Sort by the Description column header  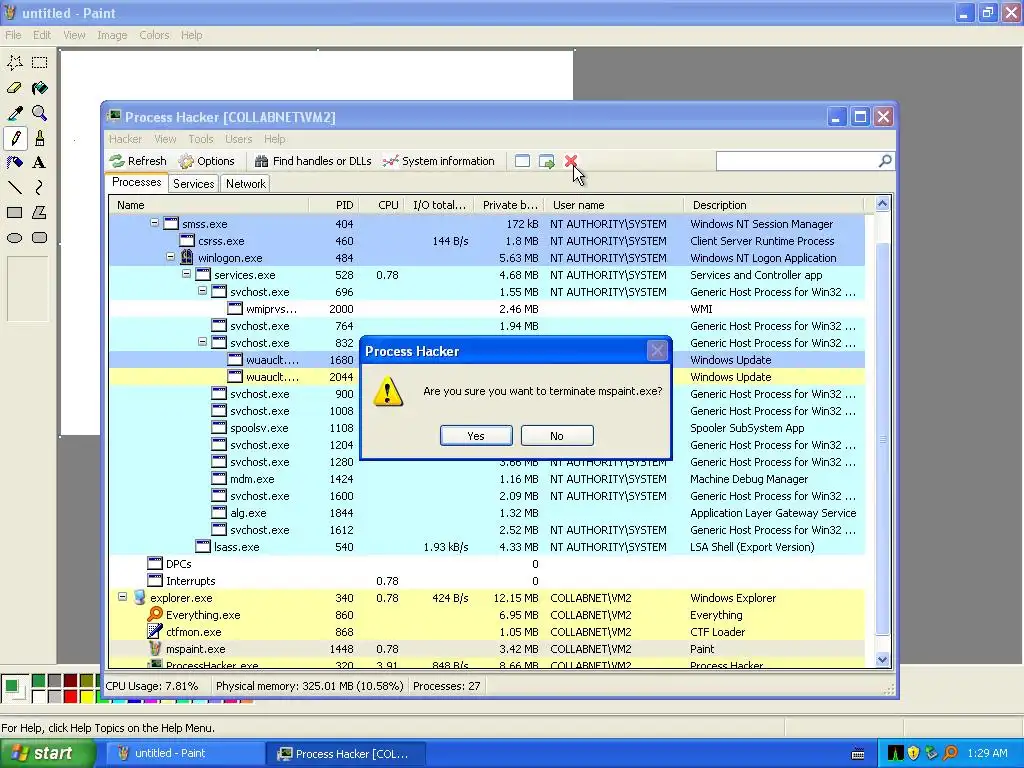click(774, 205)
